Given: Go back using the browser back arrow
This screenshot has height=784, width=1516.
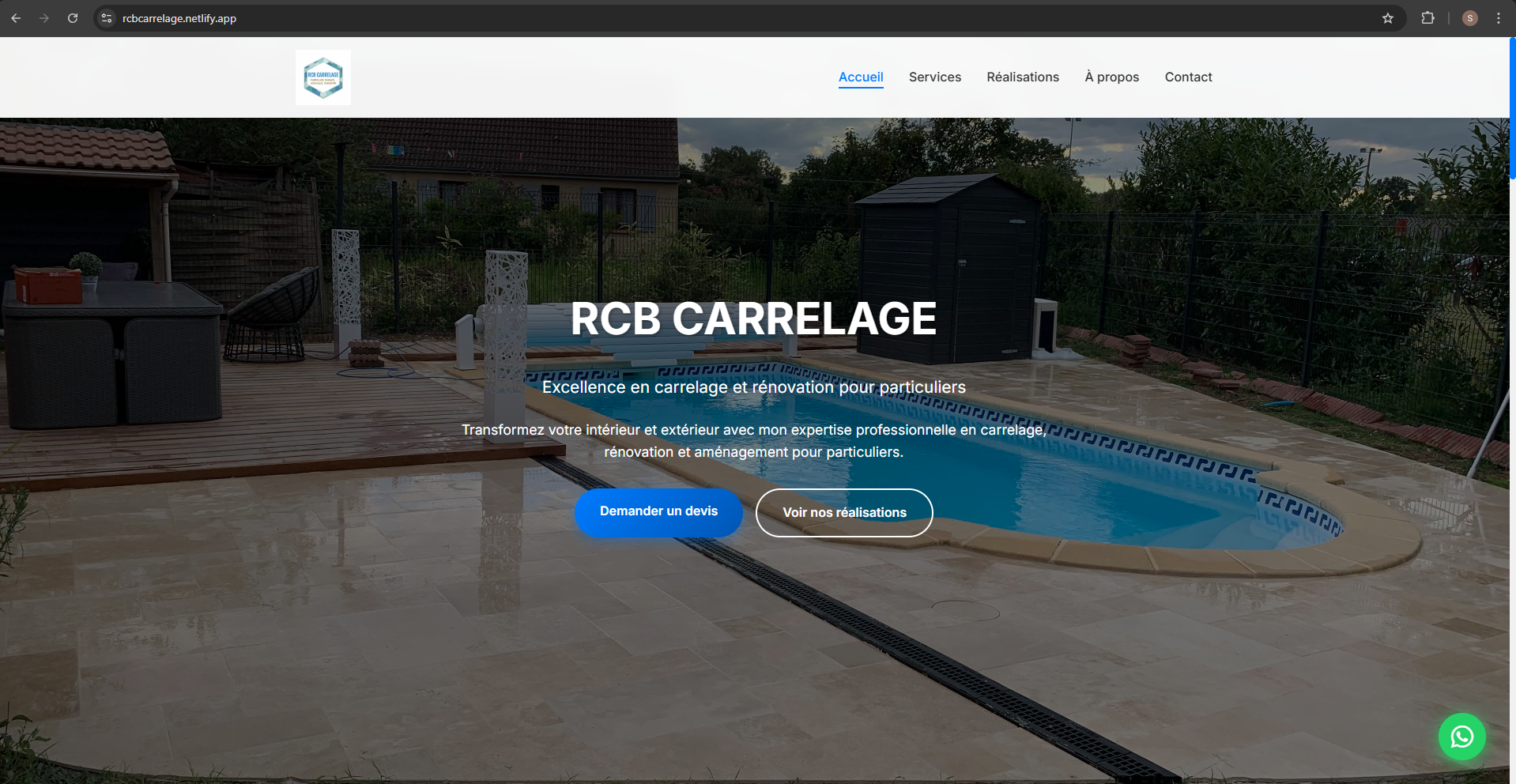Looking at the screenshot, I should (16, 17).
